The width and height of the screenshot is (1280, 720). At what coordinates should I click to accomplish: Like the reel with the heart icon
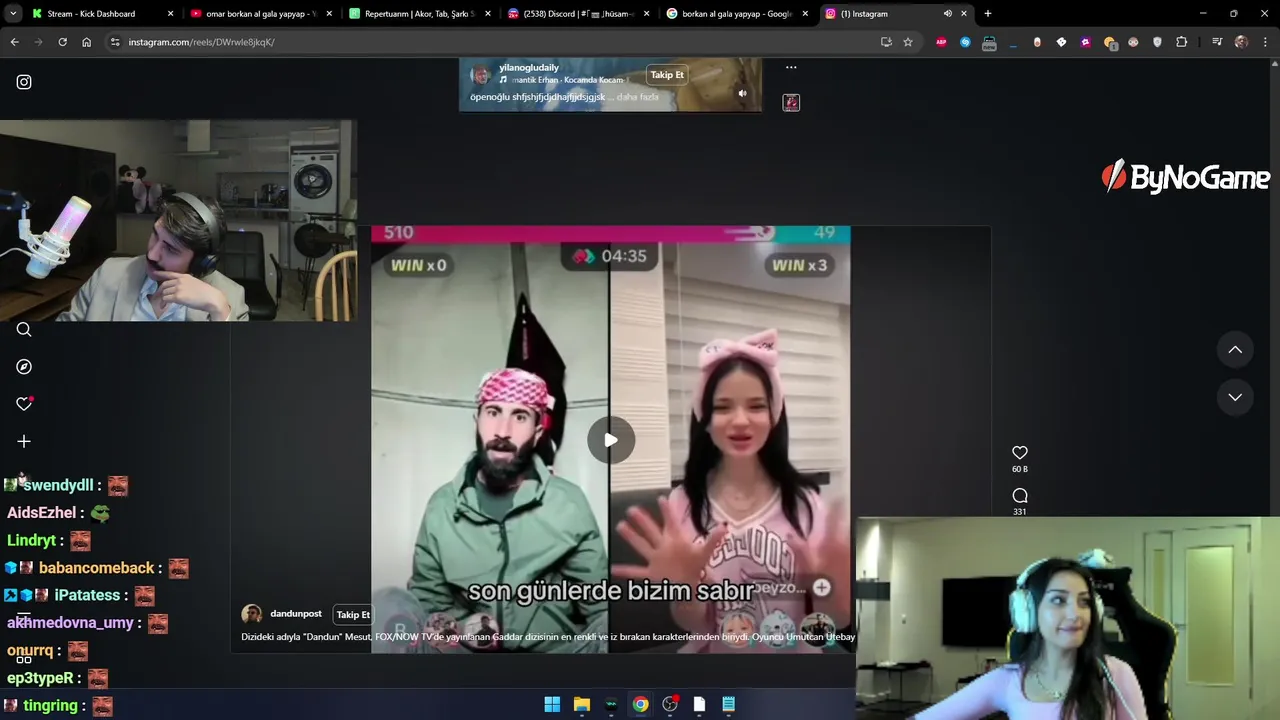pos(1019,453)
